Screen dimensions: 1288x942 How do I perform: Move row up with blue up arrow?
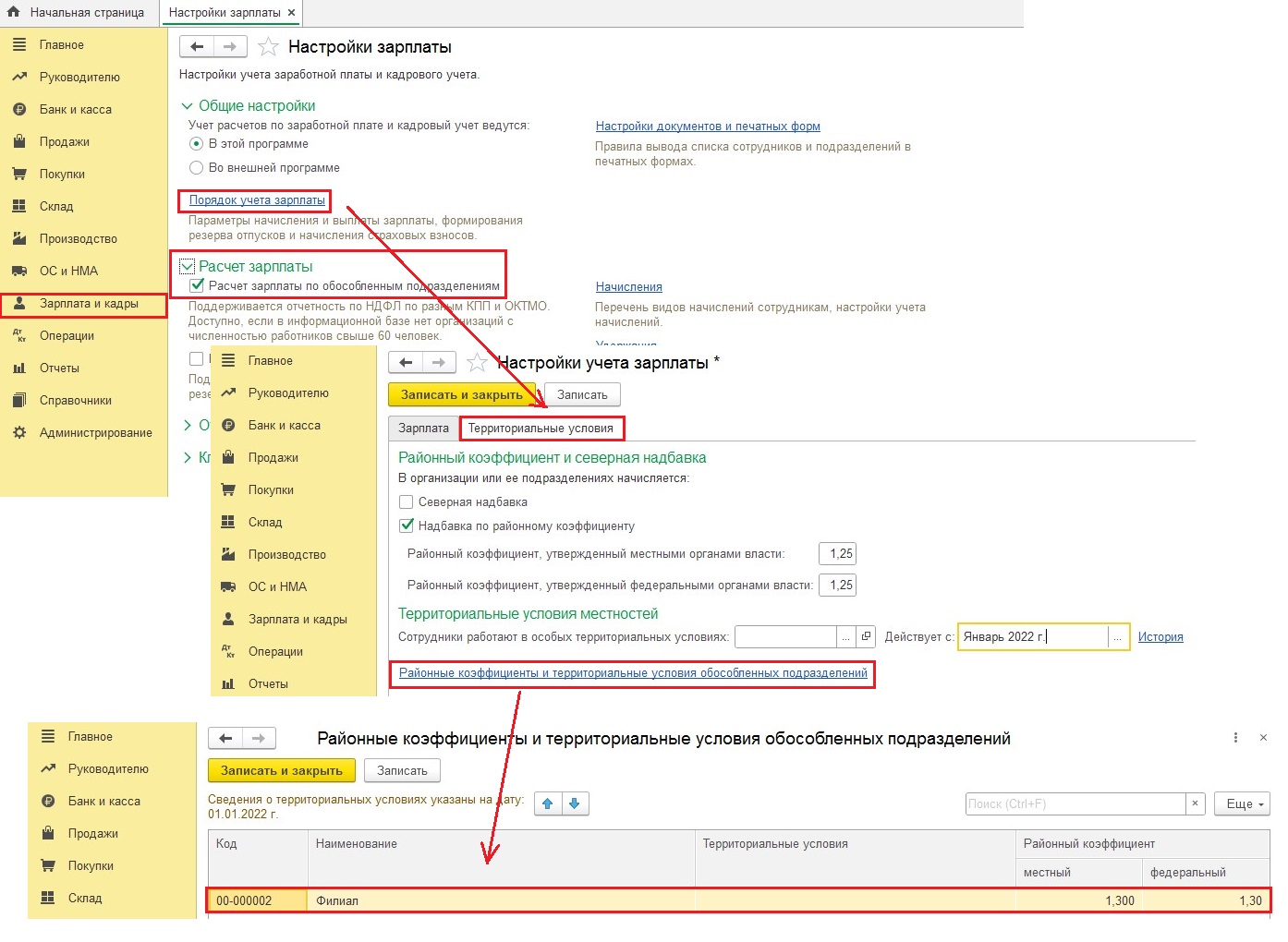[547, 803]
